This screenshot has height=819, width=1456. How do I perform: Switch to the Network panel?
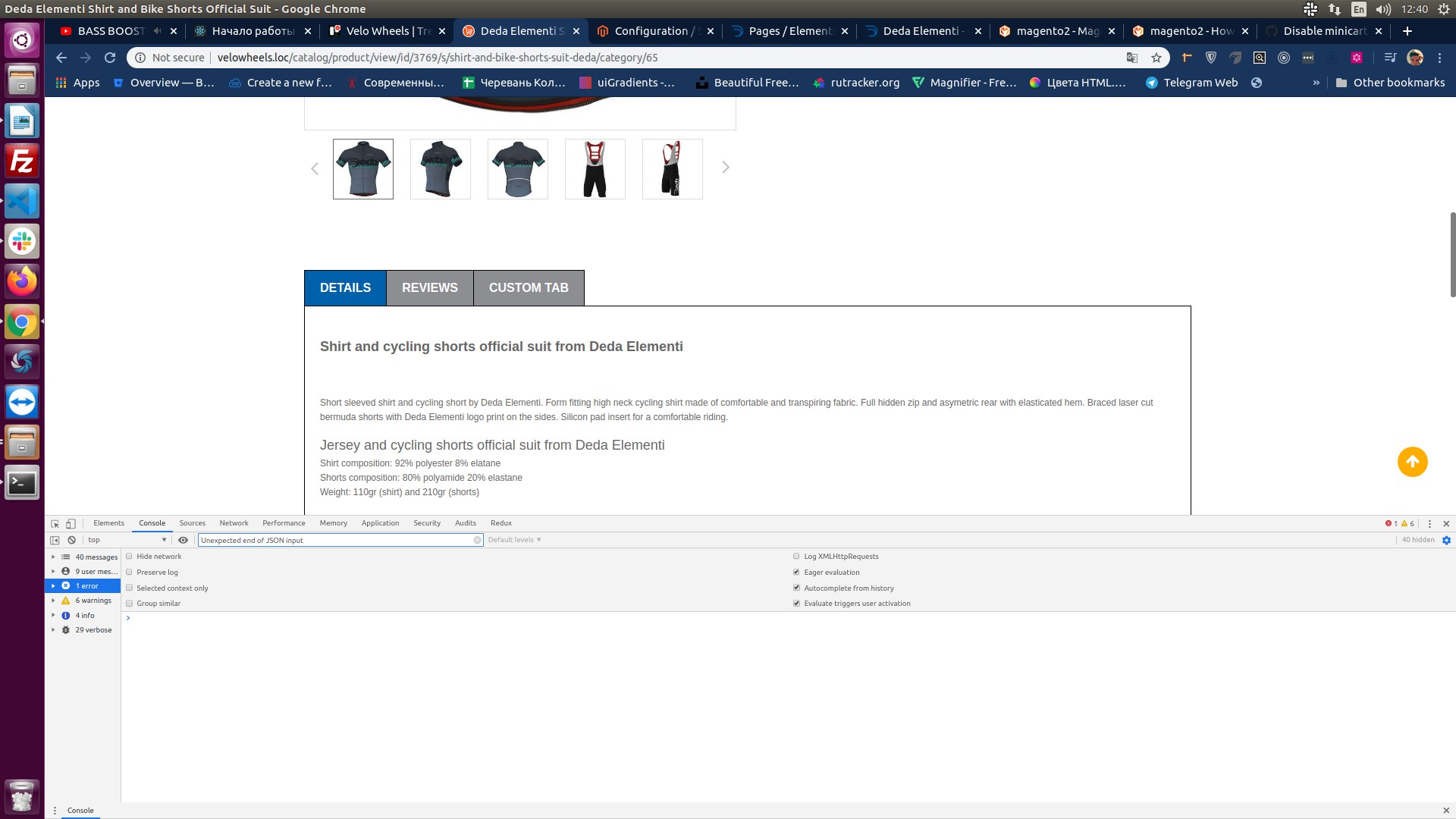pos(234,523)
